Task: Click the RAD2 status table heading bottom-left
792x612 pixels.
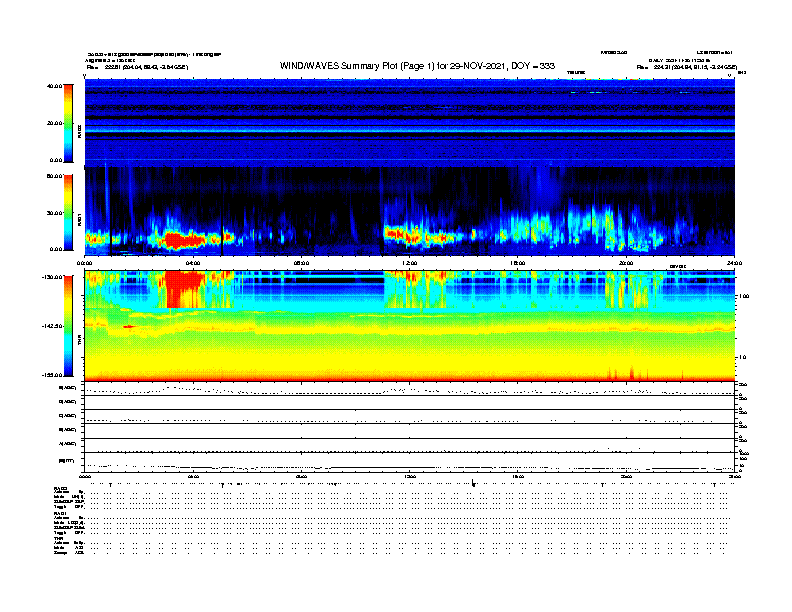Action: click(60, 487)
